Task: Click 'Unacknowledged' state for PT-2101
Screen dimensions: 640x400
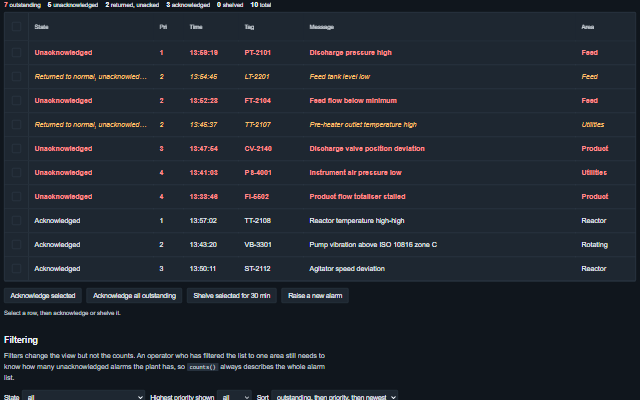Action: 63,53
